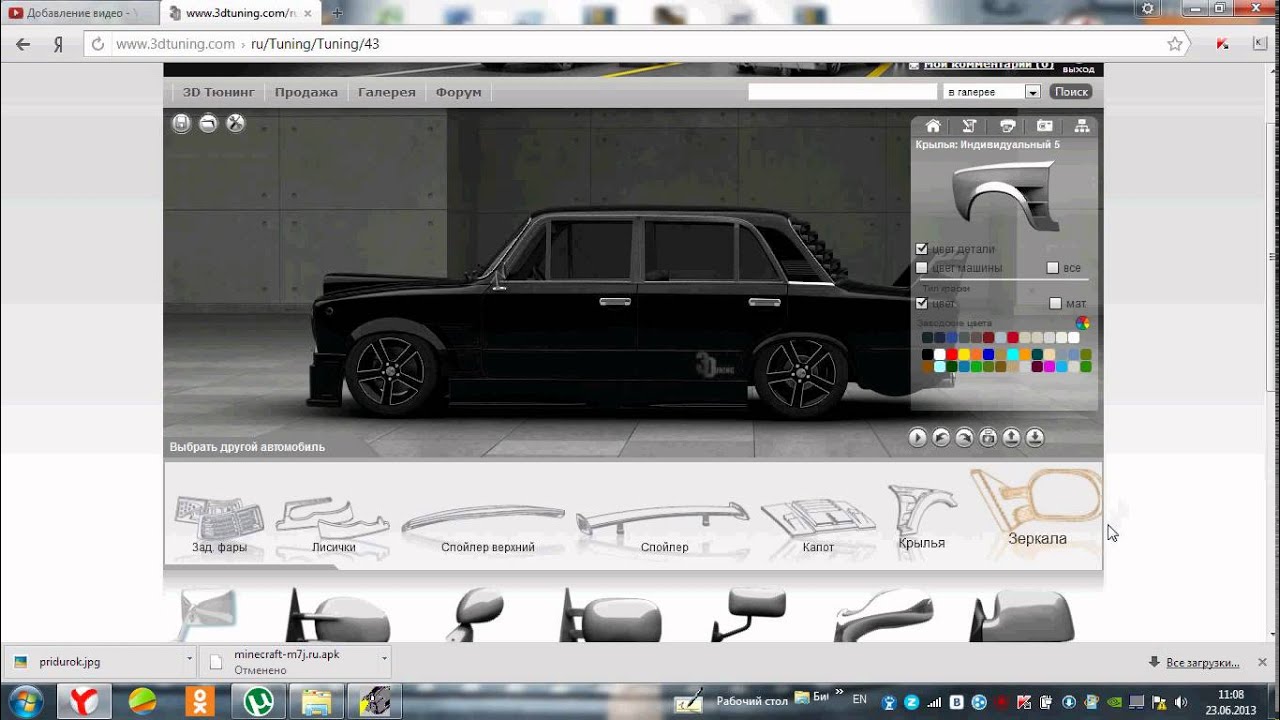1280x720 pixels.
Task: Open the Галерея menu item
Action: [x=386, y=92]
